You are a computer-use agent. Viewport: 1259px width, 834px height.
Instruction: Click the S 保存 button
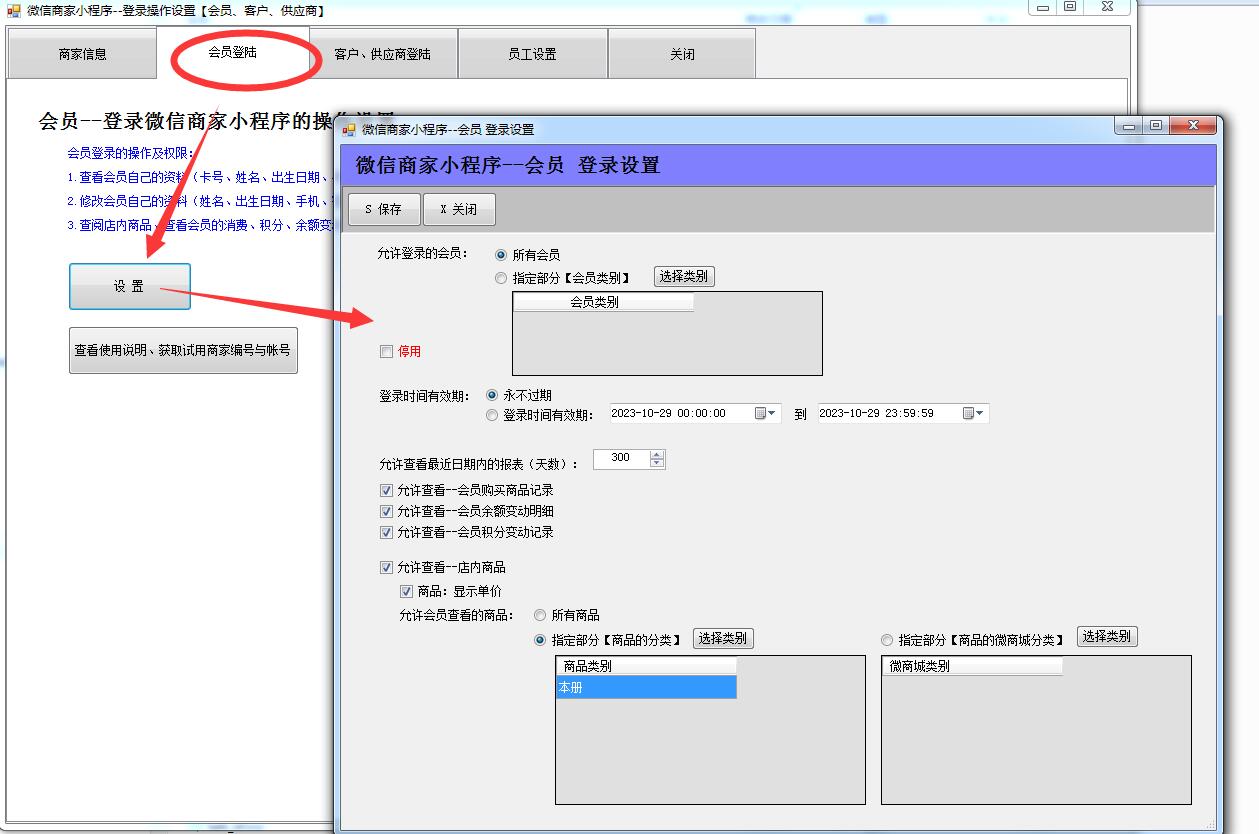384,209
